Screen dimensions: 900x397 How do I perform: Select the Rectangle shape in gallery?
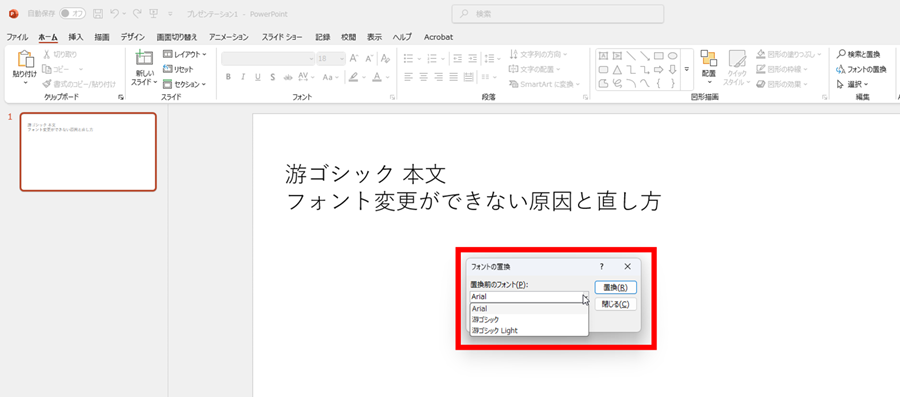tap(659, 56)
